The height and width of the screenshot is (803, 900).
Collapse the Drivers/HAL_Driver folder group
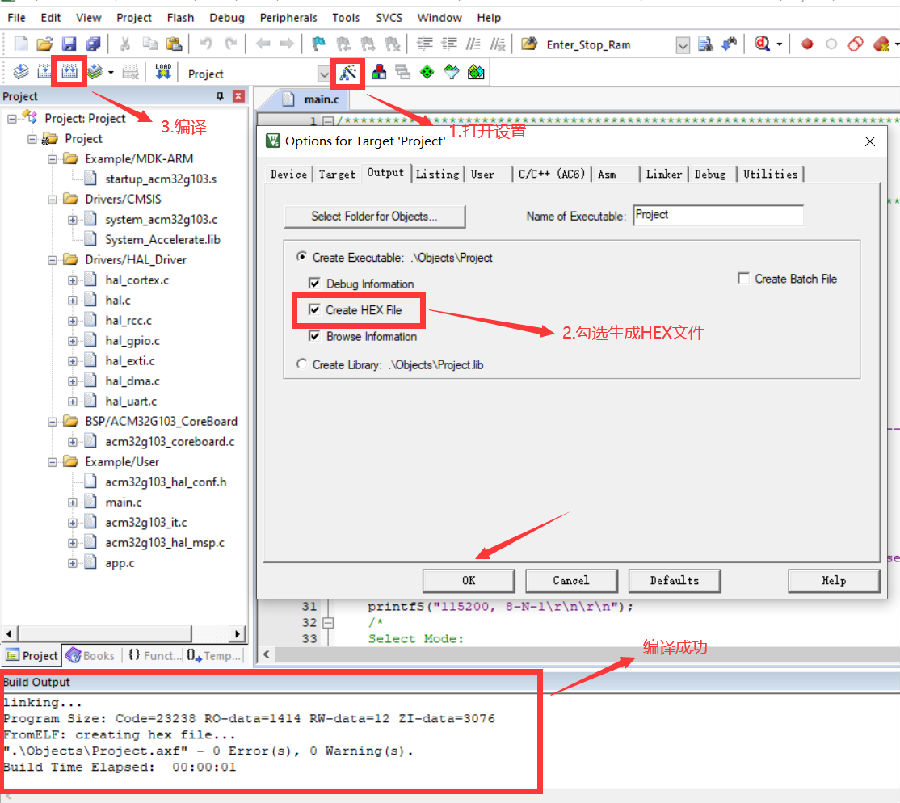click(53, 260)
